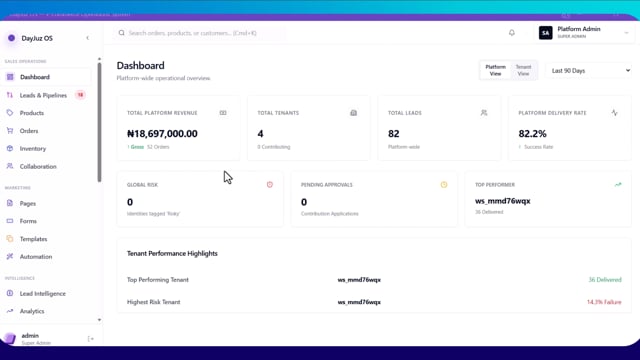This screenshot has width=640, height=360.
Task: Click the Leads & Pipelines icon
Action: coord(10,95)
